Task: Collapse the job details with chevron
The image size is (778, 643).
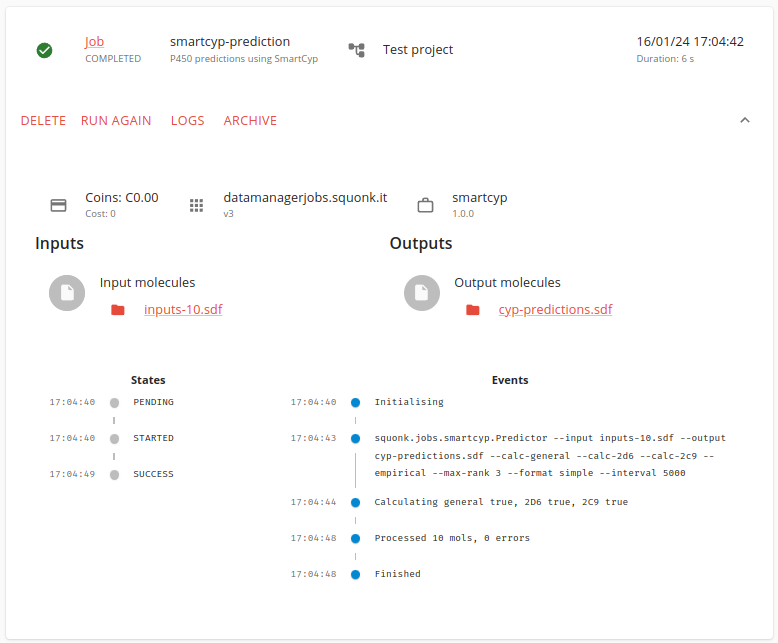Action: pos(744,120)
